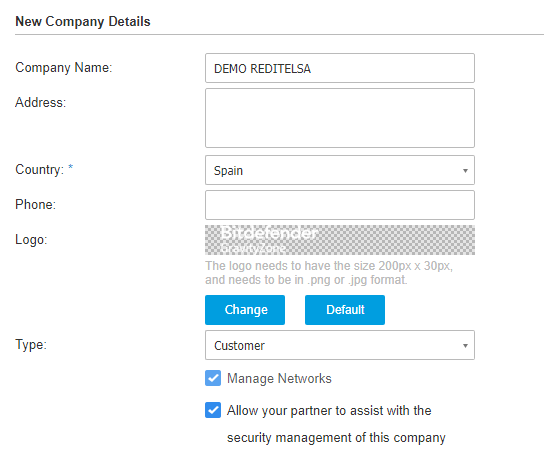Screen dimensions: 544x460
Task: Click the Type dropdown arrow
Action: click(x=465, y=346)
